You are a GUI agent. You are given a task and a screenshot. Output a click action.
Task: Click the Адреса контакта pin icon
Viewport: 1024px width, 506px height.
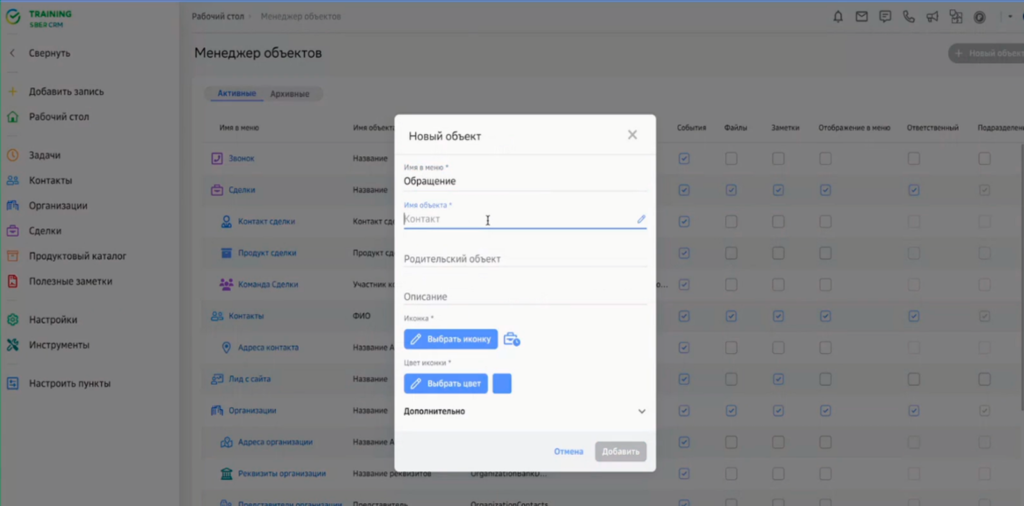pos(227,347)
